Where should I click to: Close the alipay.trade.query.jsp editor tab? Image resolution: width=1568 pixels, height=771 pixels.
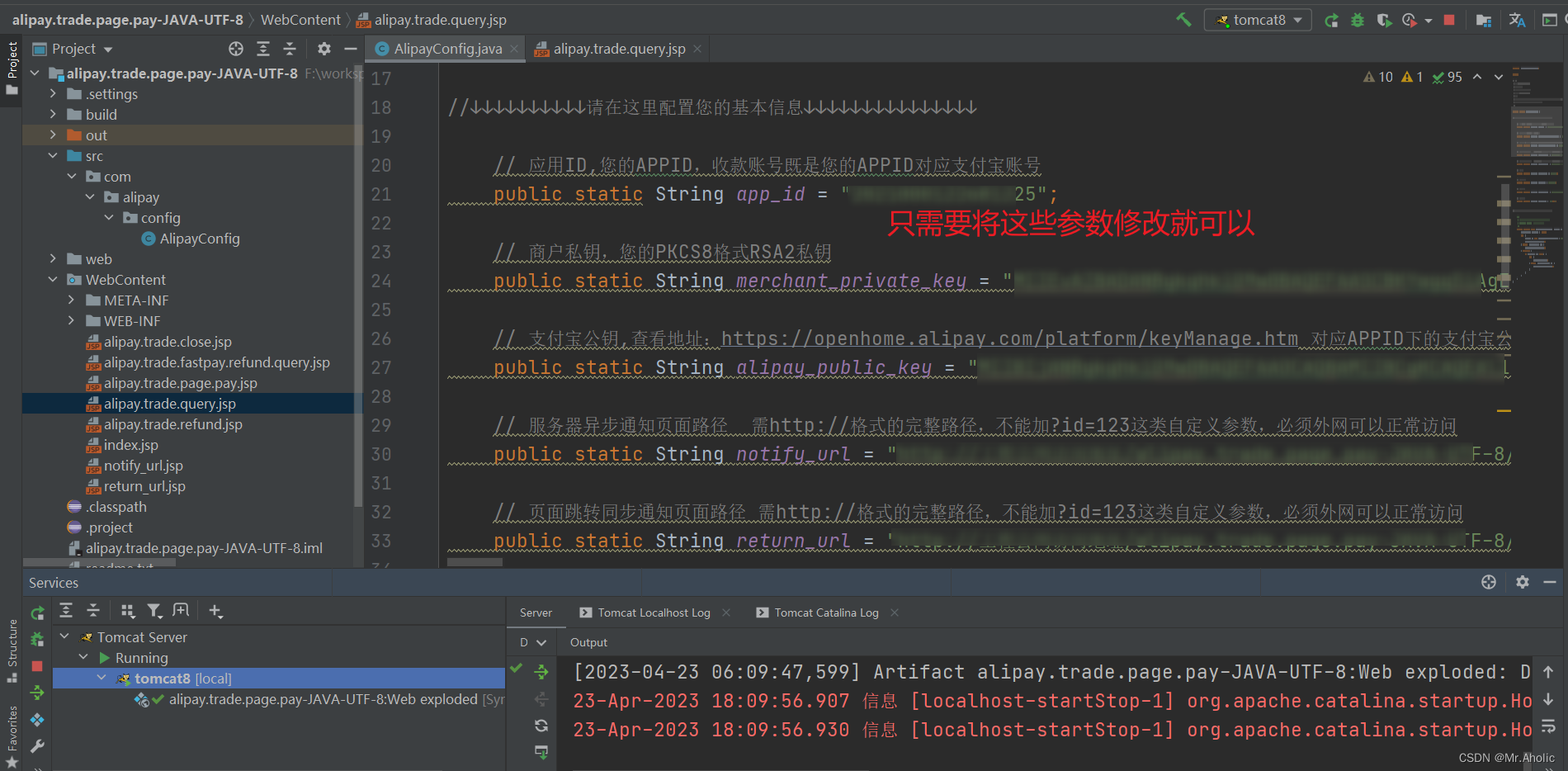click(697, 49)
